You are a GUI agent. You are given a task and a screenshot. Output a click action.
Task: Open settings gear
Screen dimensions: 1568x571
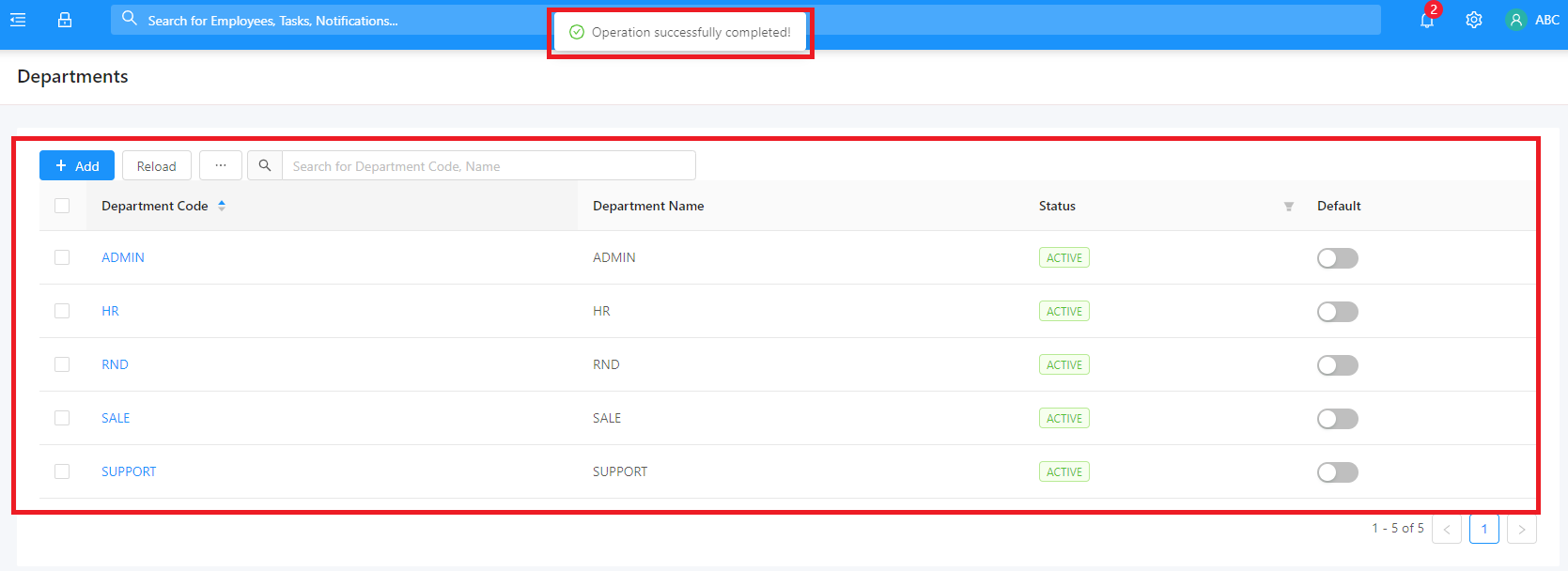click(1474, 20)
